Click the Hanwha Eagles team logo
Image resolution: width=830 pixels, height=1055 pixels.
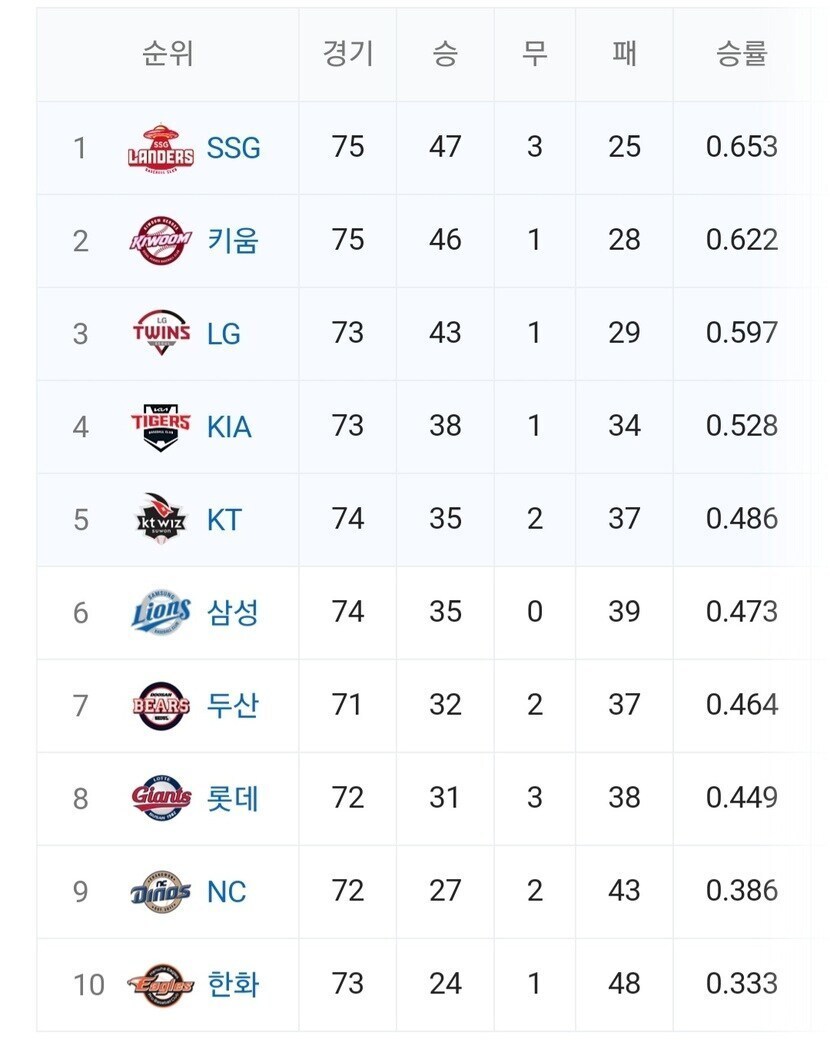tap(160, 985)
